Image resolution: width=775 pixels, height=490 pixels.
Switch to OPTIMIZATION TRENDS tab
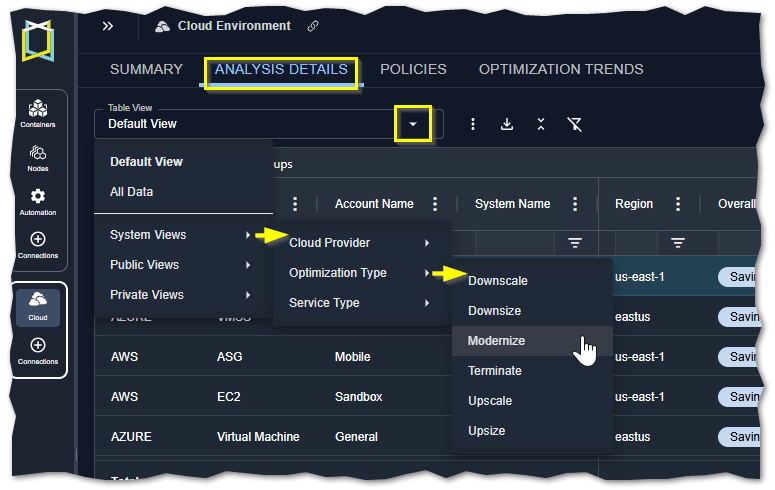561,69
